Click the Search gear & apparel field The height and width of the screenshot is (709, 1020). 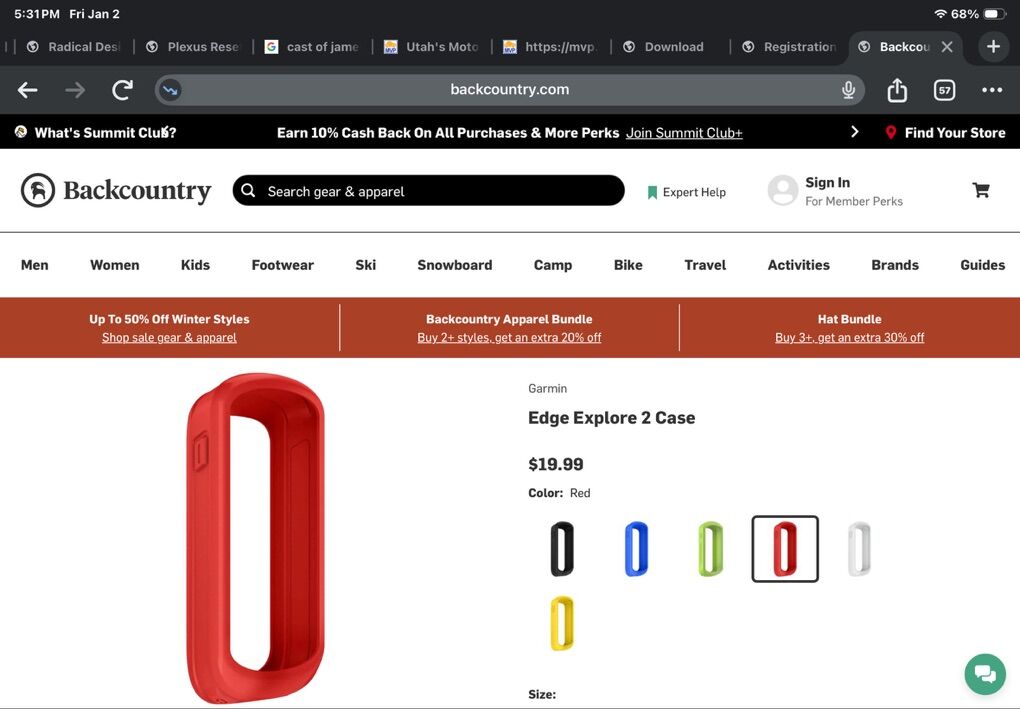pos(428,191)
